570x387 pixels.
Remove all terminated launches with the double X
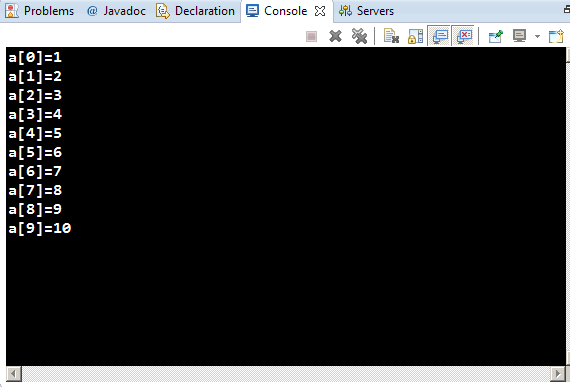[359, 36]
